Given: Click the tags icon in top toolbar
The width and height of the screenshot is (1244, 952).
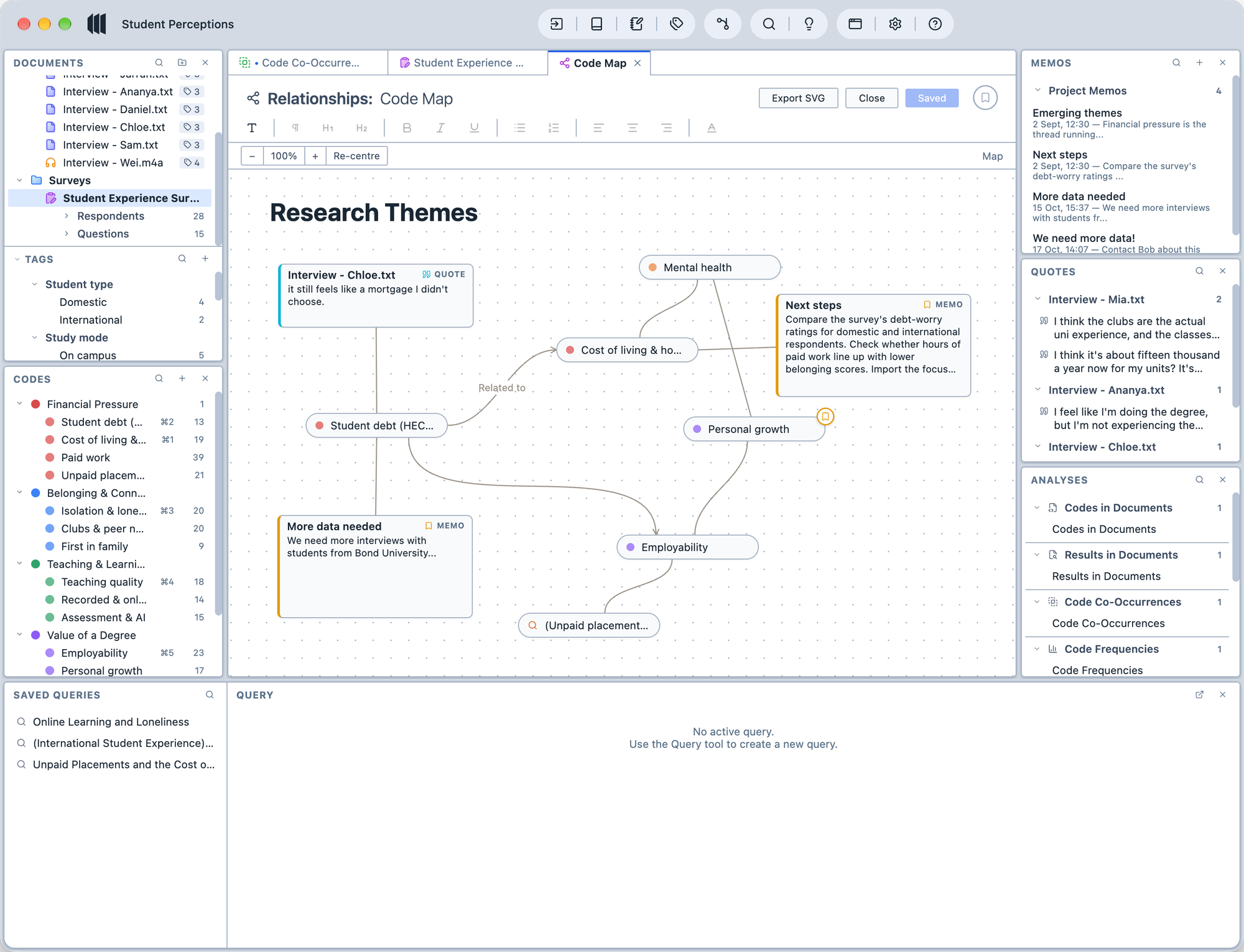Looking at the screenshot, I should tap(676, 24).
